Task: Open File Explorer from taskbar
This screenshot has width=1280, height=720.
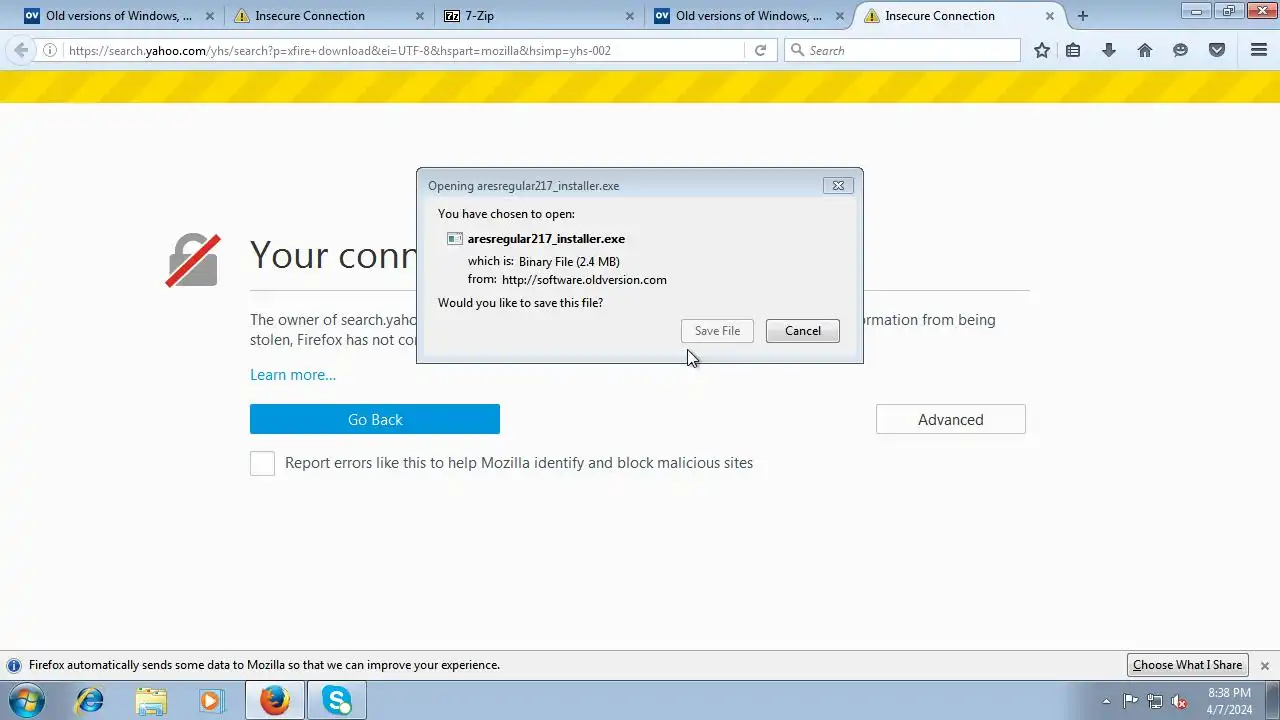Action: 151,700
